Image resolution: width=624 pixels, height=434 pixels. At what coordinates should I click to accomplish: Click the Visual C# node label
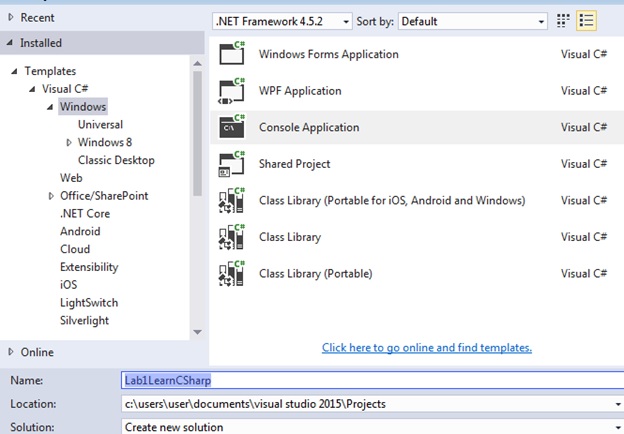(65, 89)
